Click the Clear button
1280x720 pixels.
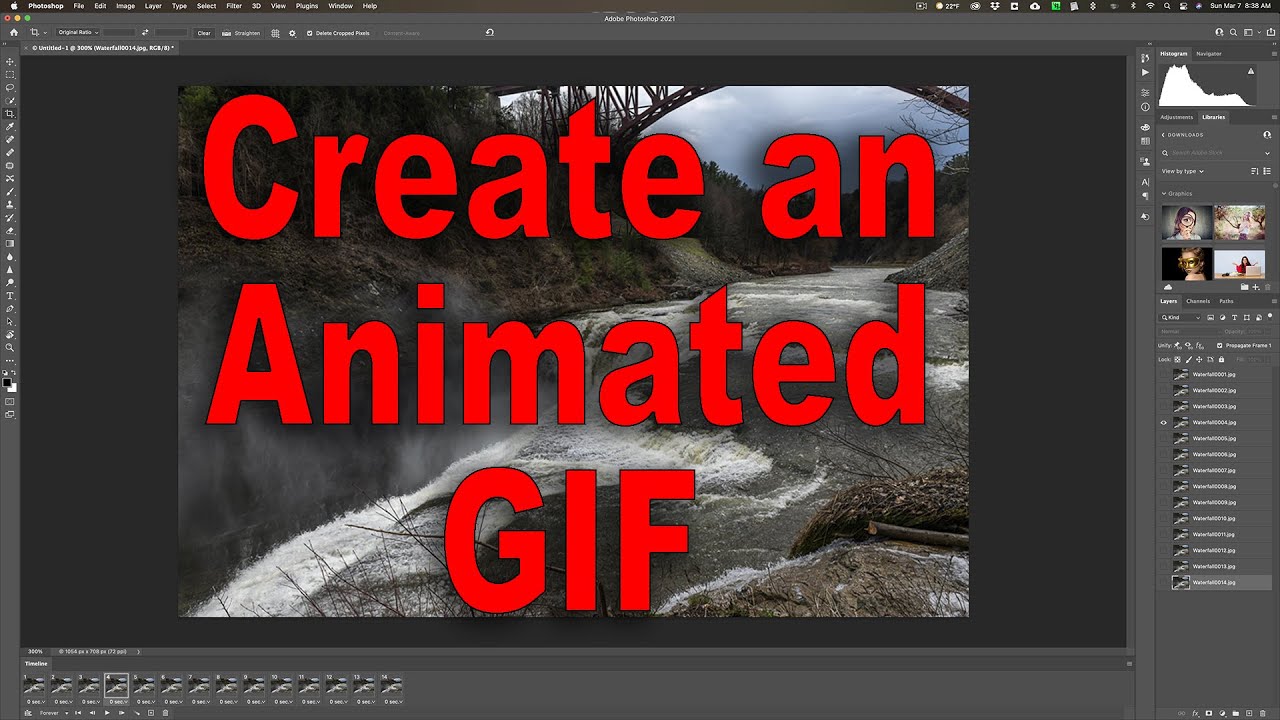[204, 33]
